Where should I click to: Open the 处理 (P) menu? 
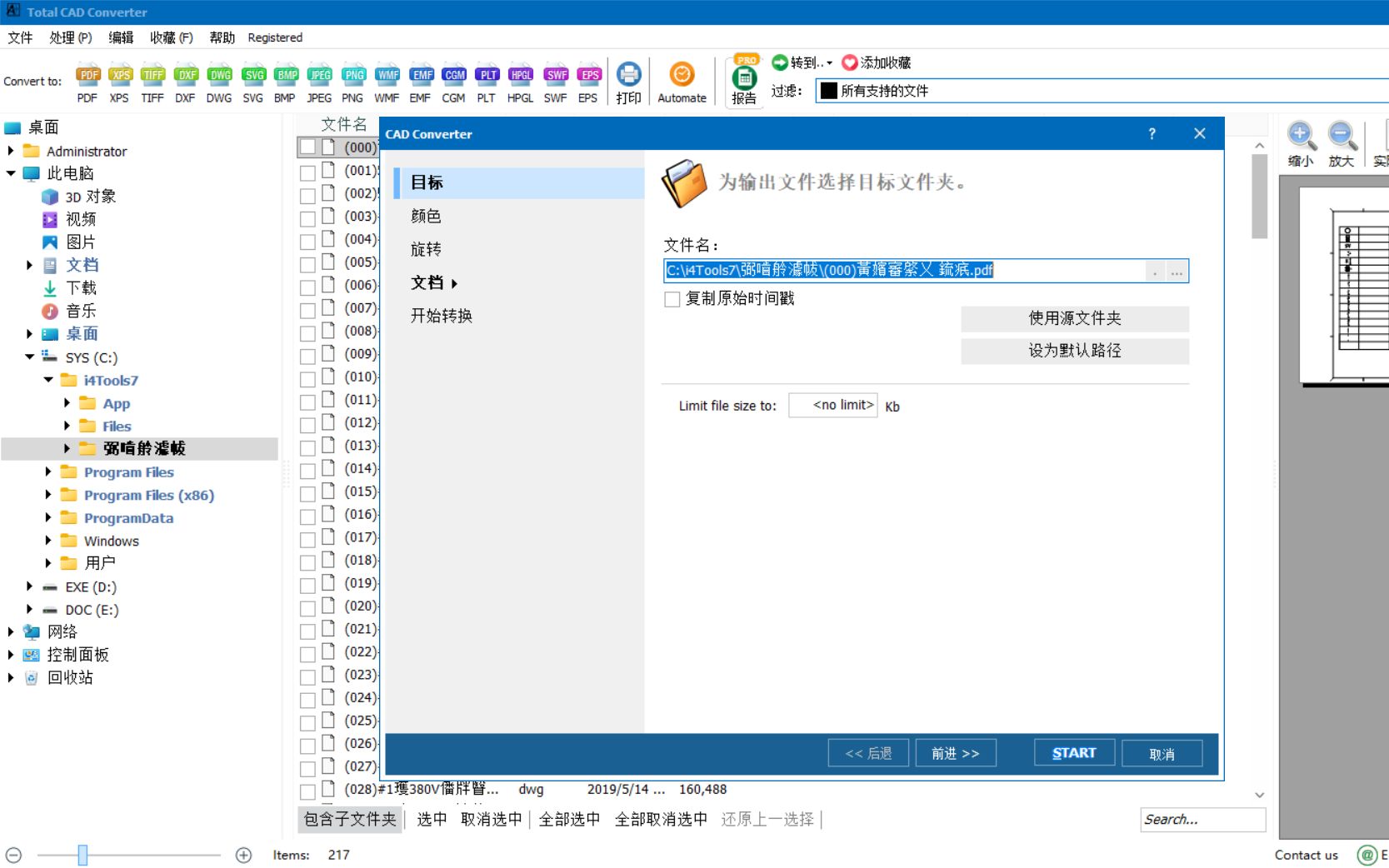coord(70,37)
